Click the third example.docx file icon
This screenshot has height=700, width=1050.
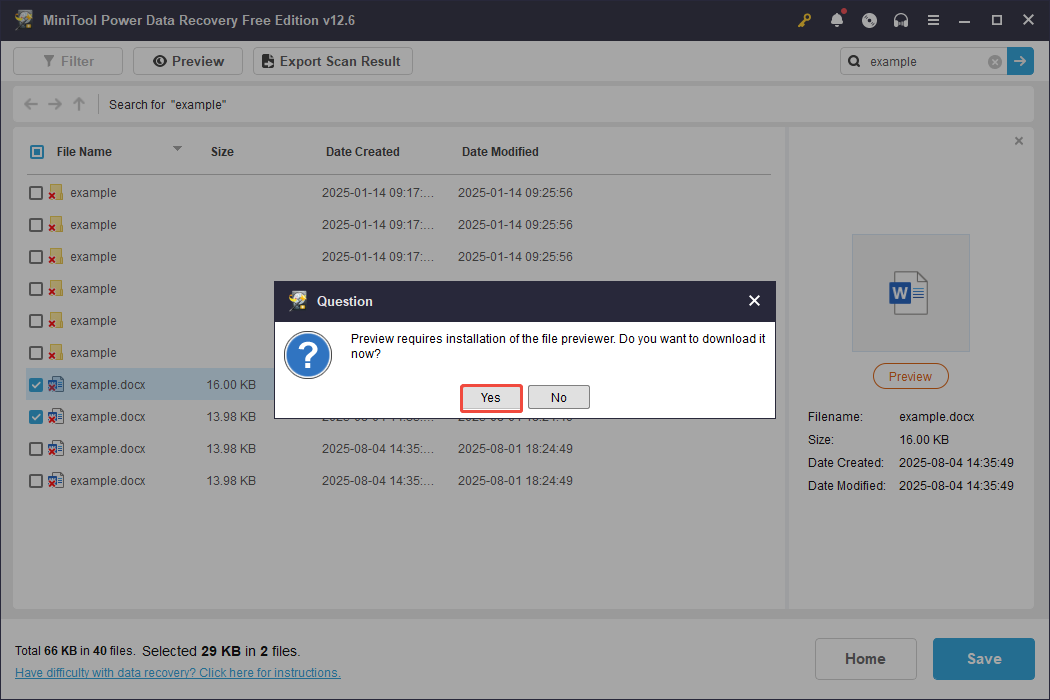pyautogui.click(x=56, y=449)
